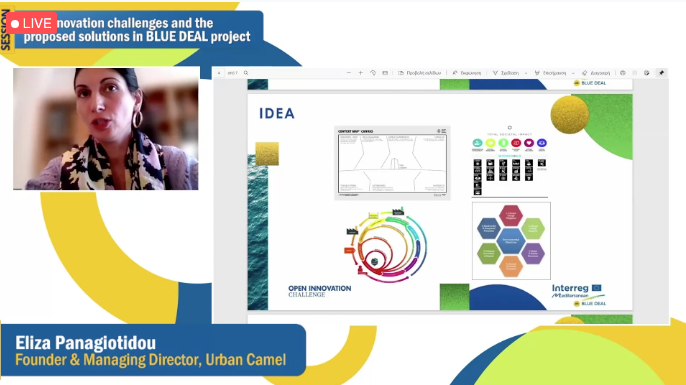Click the hexagon cluster diagram
The height and width of the screenshot is (385, 686).
[x=511, y=241]
